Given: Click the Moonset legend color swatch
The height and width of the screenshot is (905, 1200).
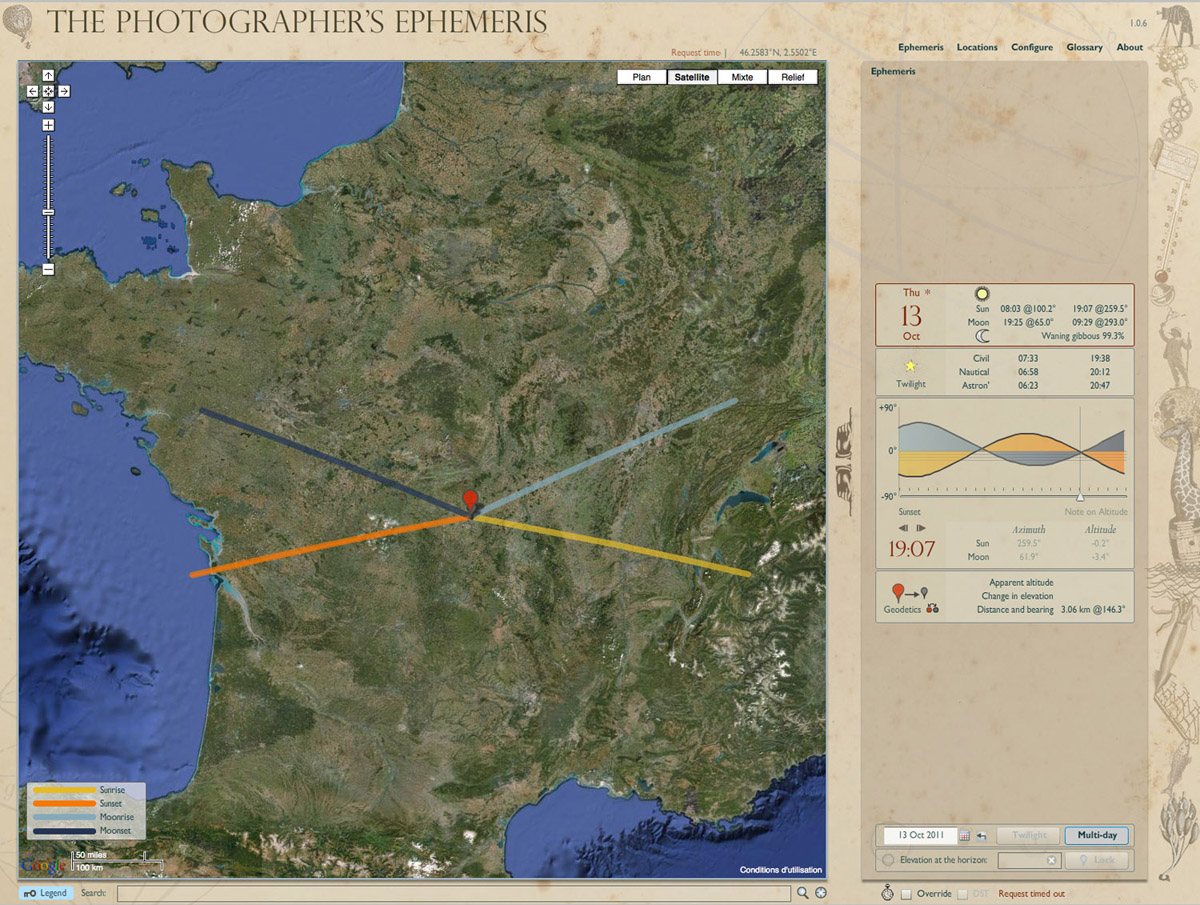Looking at the screenshot, I should click(65, 830).
